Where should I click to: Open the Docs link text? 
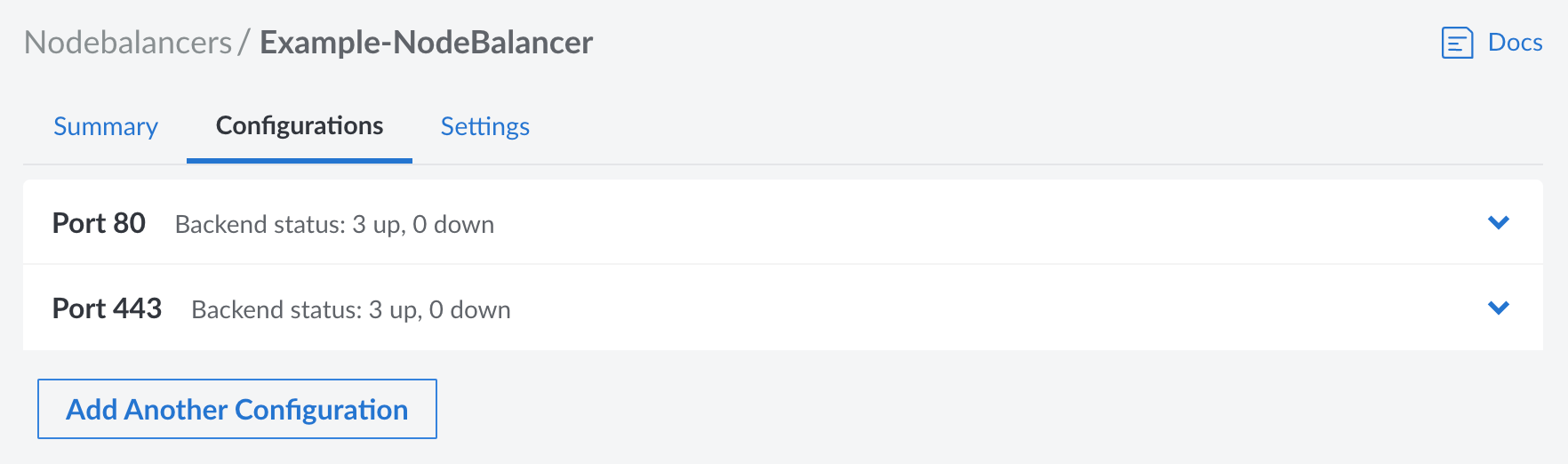coord(1515,43)
